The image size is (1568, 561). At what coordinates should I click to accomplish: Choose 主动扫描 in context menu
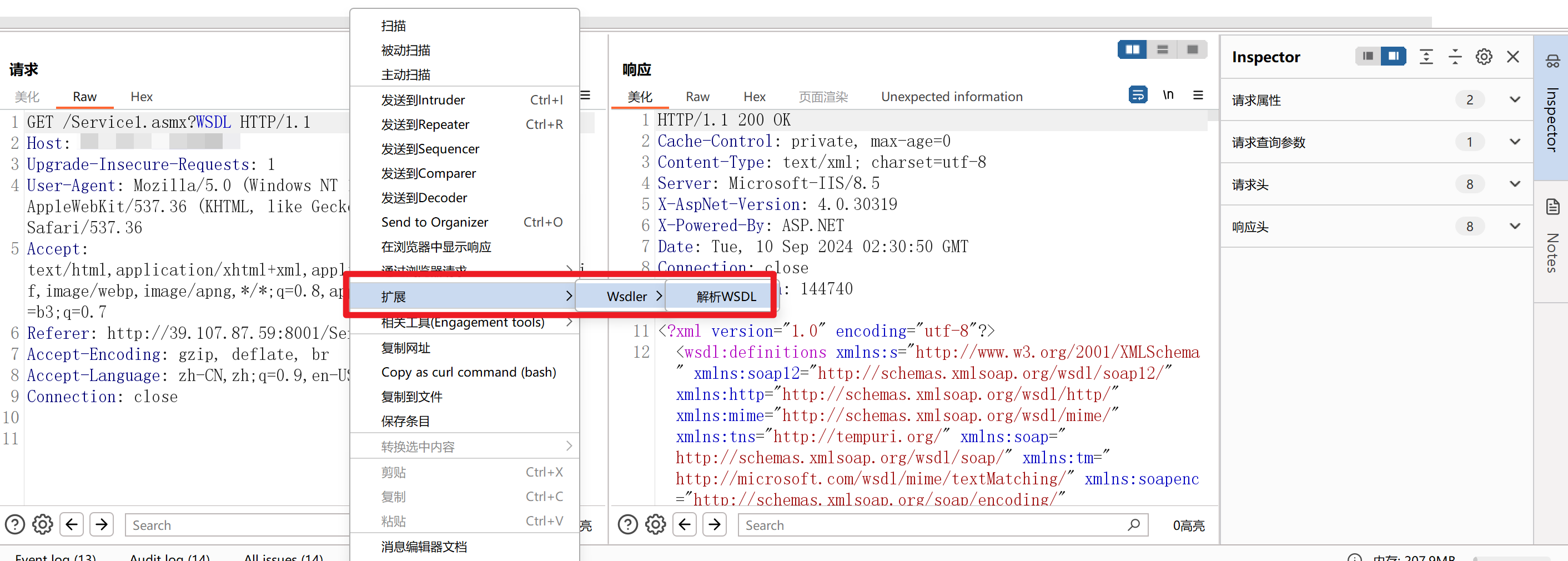pyautogui.click(x=464, y=74)
